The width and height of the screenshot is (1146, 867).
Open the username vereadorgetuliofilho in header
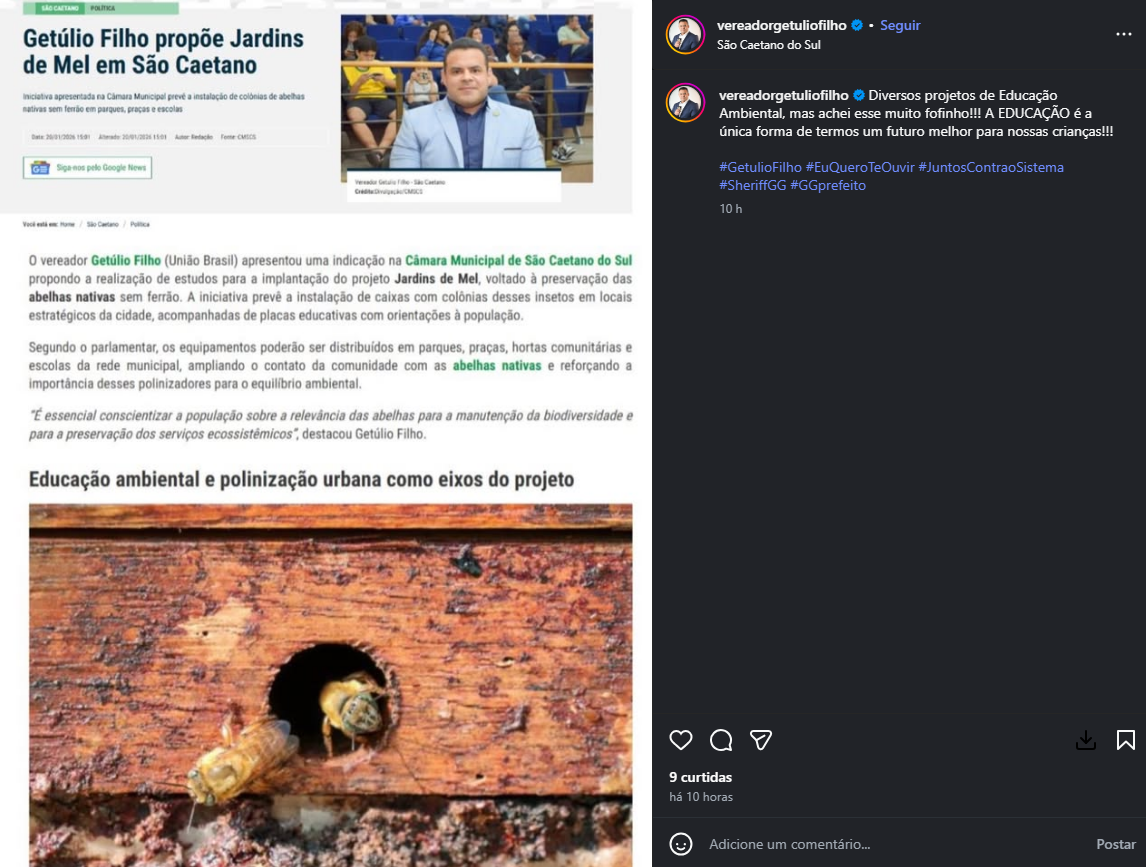point(781,26)
